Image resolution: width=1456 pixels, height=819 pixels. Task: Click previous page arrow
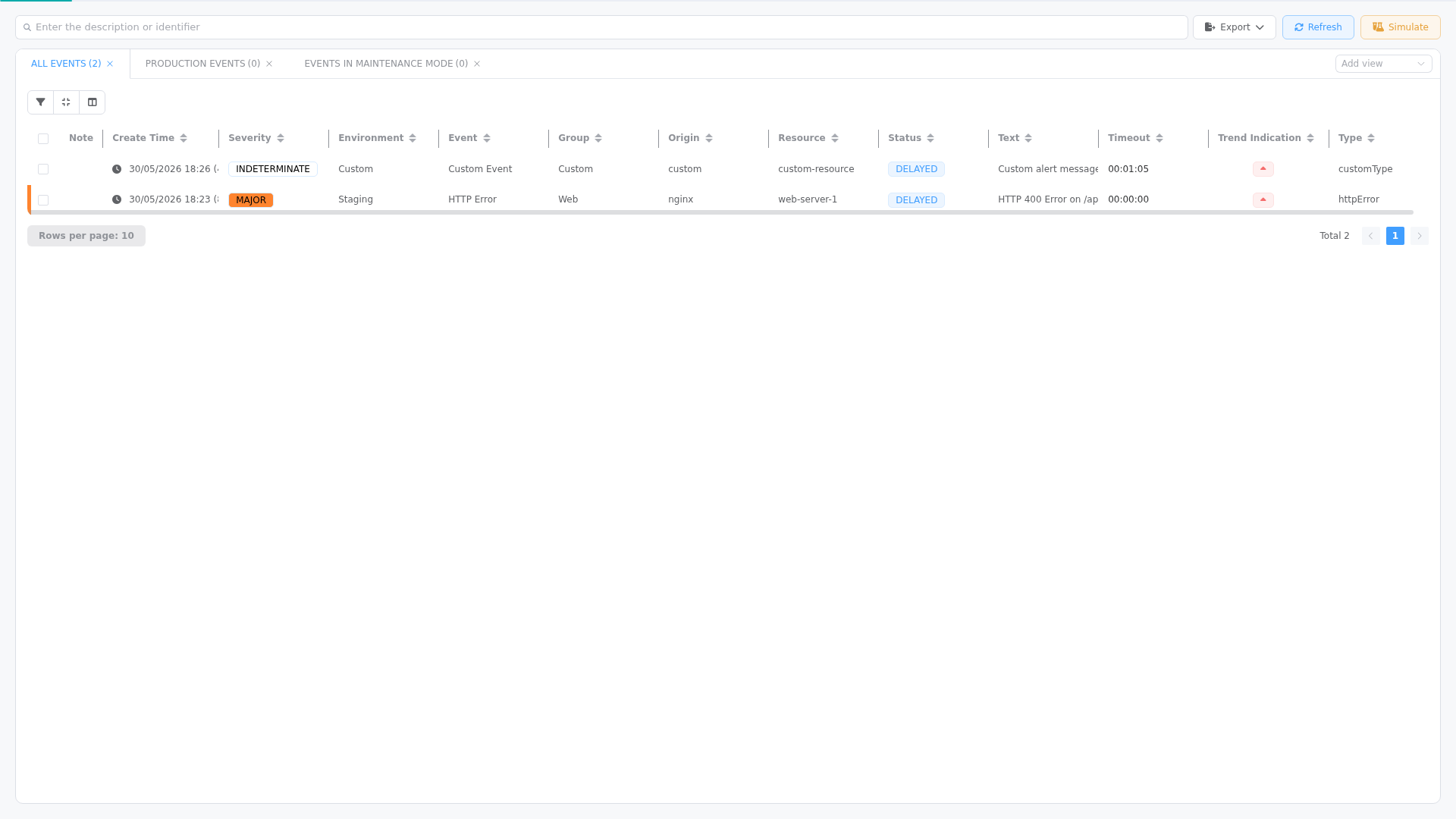(1371, 236)
